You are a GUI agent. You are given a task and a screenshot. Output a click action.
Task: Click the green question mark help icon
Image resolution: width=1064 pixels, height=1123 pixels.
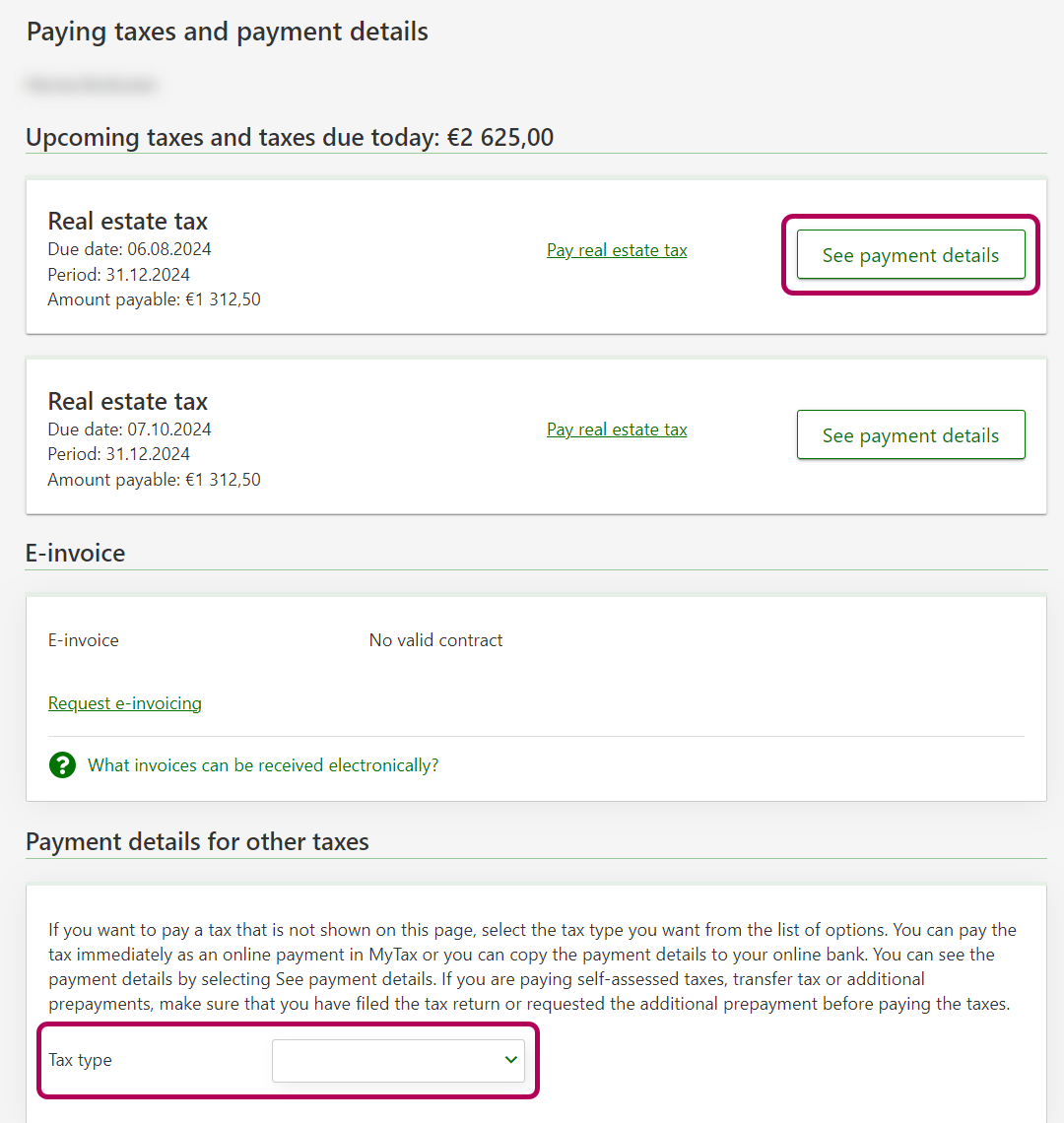62,765
